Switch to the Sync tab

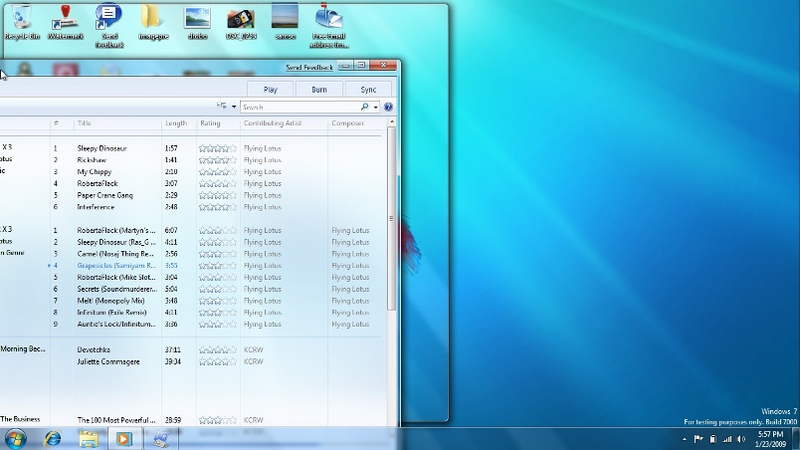coord(368,89)
